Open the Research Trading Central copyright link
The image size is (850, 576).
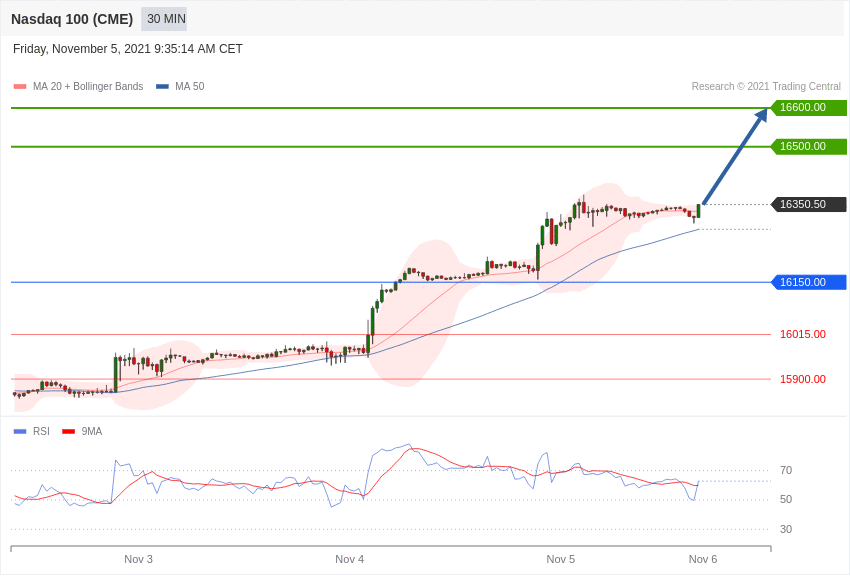[766, 87]
